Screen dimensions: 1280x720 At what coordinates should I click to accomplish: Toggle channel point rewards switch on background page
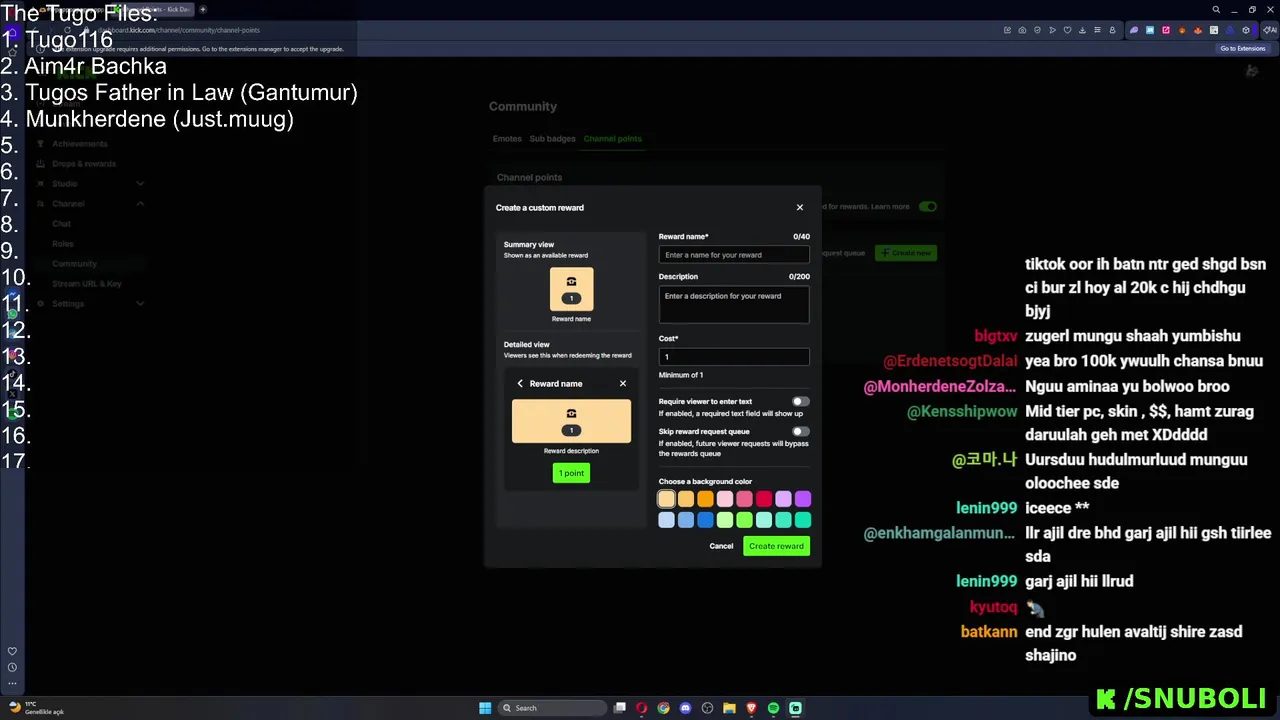click(928, 207)
